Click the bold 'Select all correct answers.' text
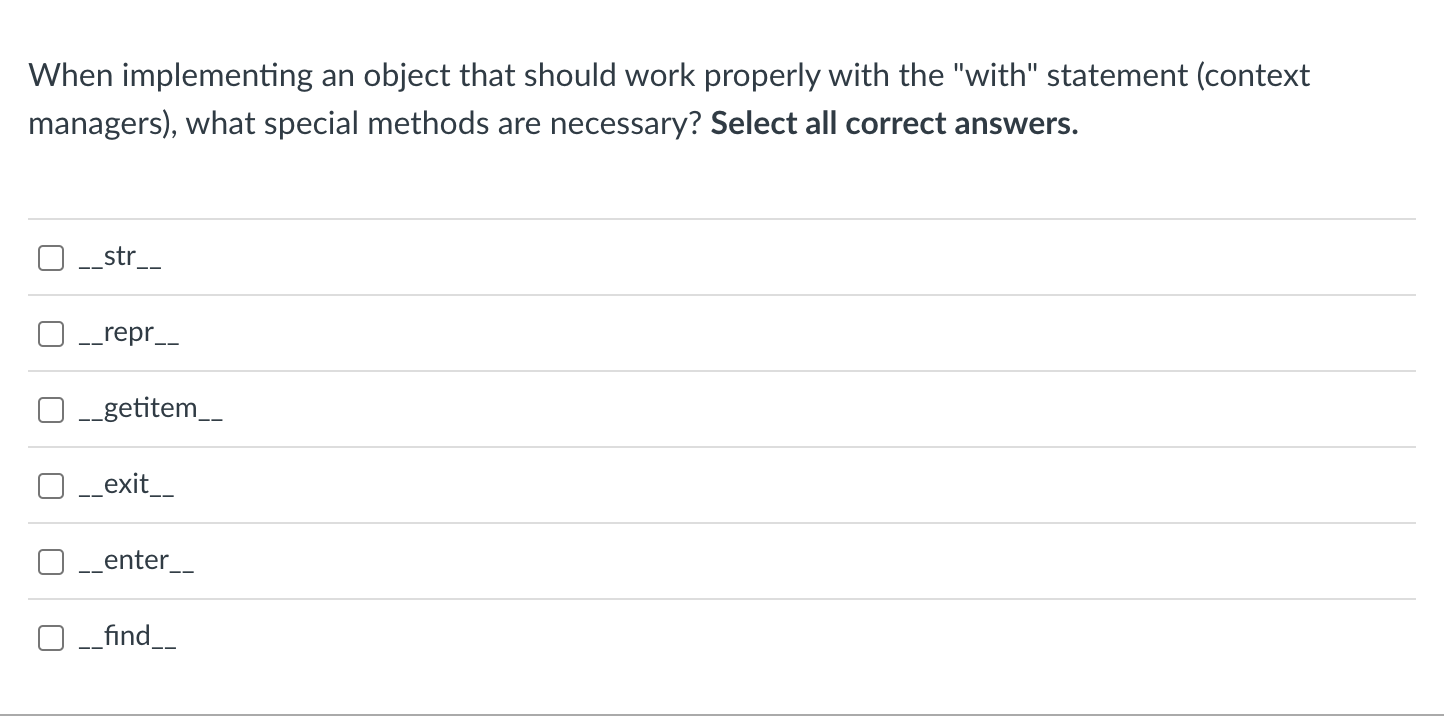Screen dimensions: 1444x724 click(895, 124)
